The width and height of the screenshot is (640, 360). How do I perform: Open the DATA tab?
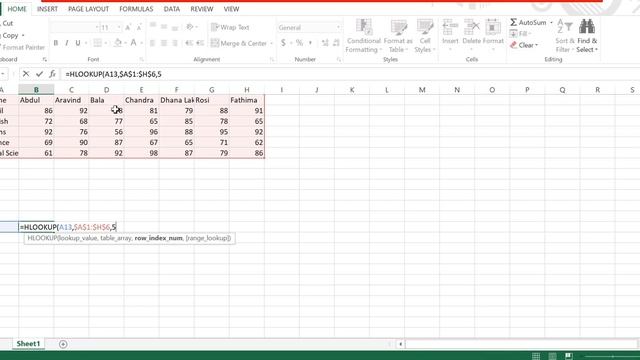click(x=172, y=9)
